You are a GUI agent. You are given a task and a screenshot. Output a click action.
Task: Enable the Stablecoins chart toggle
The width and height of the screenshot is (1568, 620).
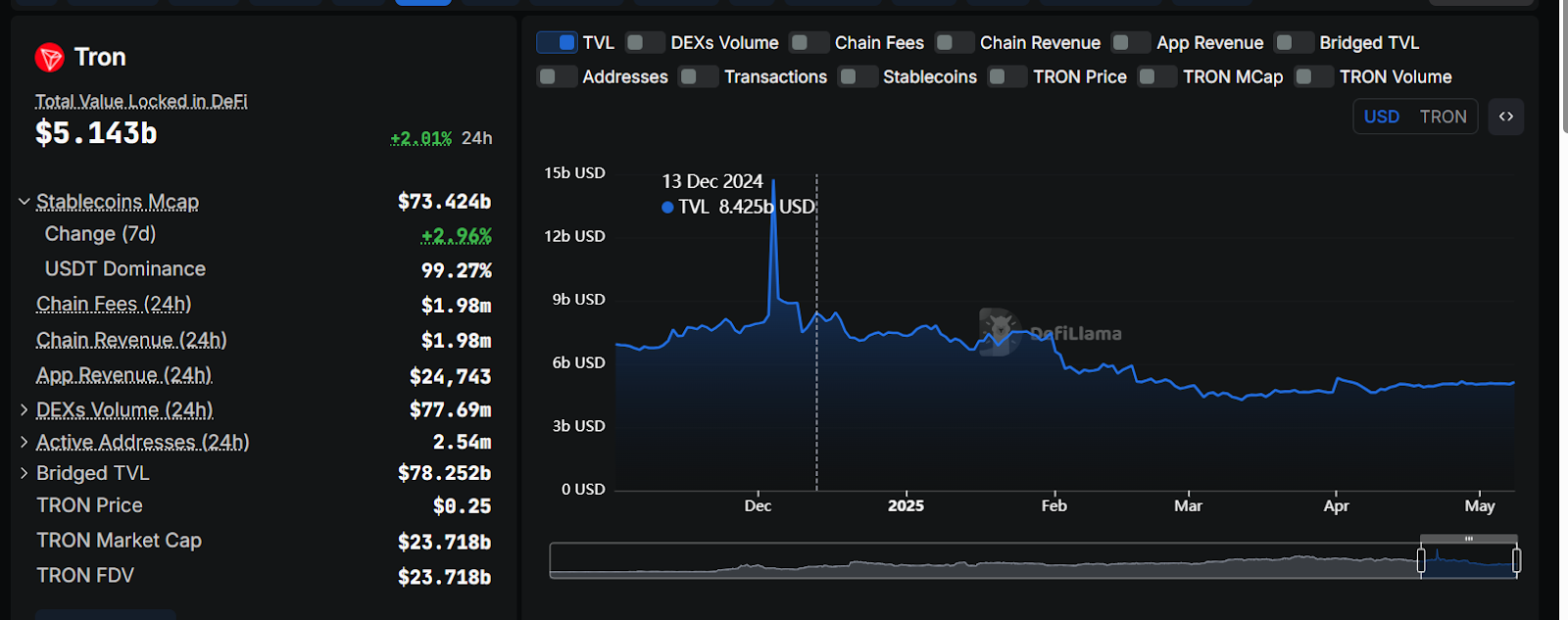point(857,76)
